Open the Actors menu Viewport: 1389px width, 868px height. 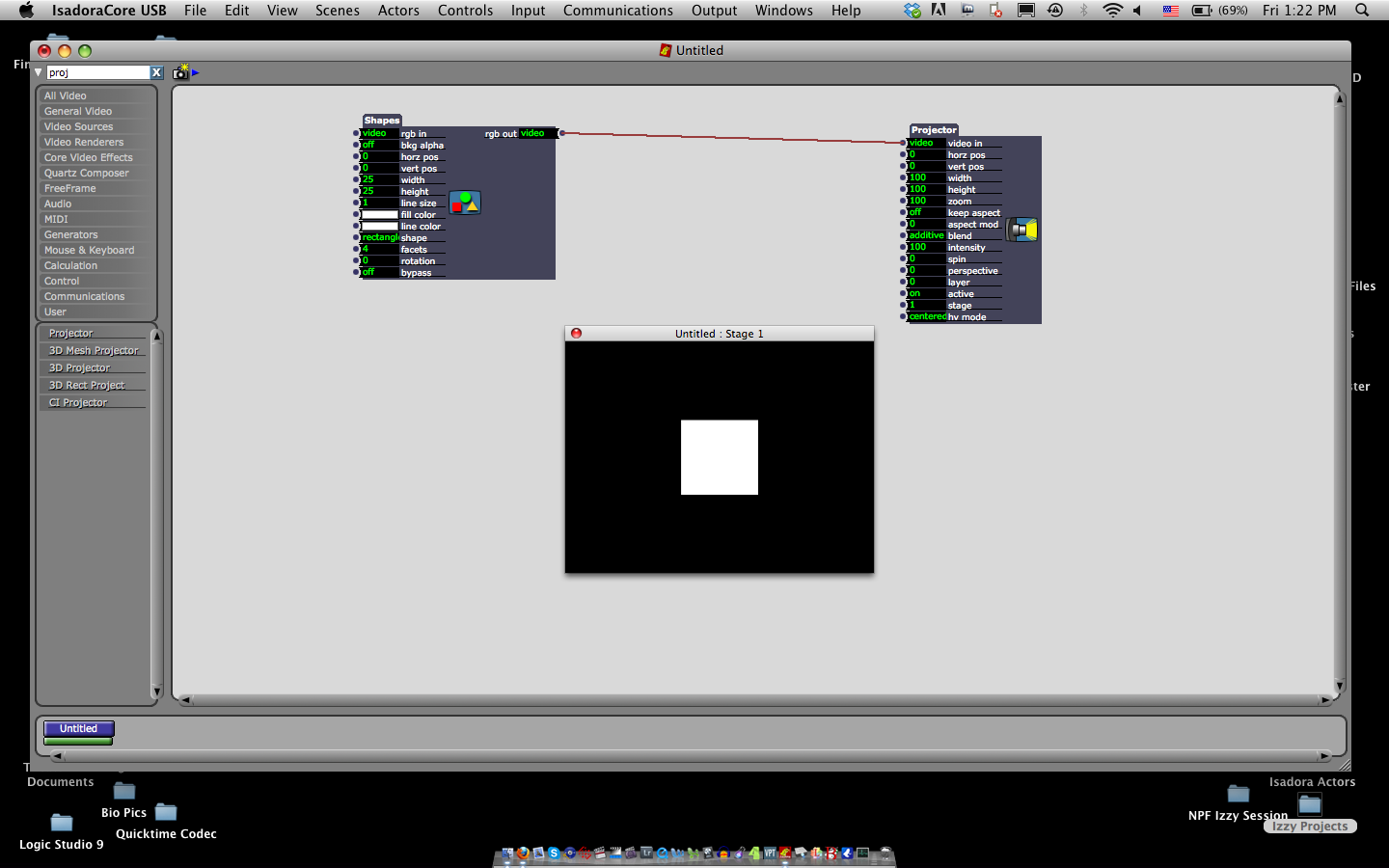click(x=398, y=11)
